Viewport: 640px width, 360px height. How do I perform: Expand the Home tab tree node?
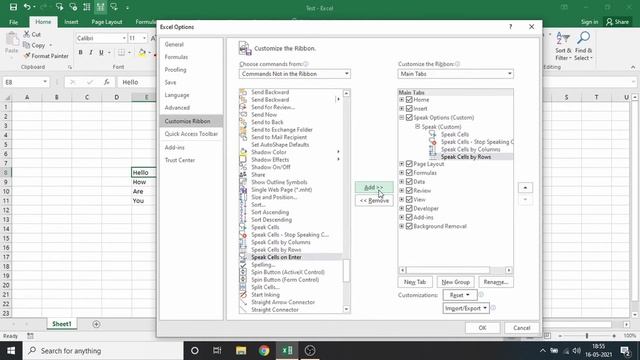pos(402,100)
